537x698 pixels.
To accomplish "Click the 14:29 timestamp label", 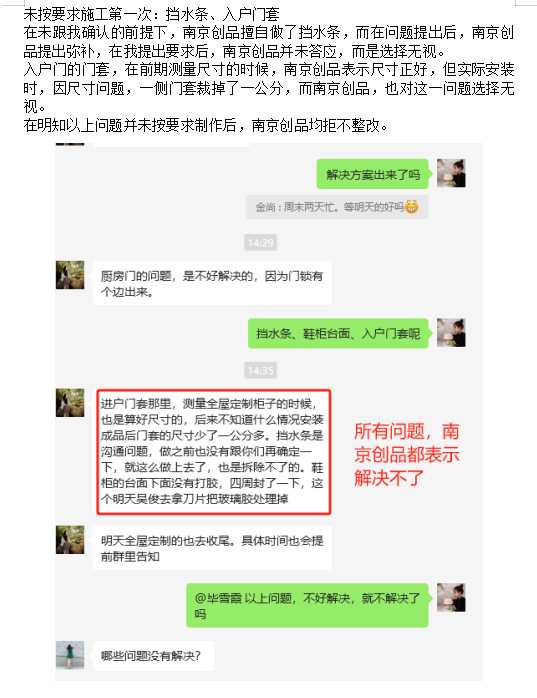I will [x=261, y=243].
